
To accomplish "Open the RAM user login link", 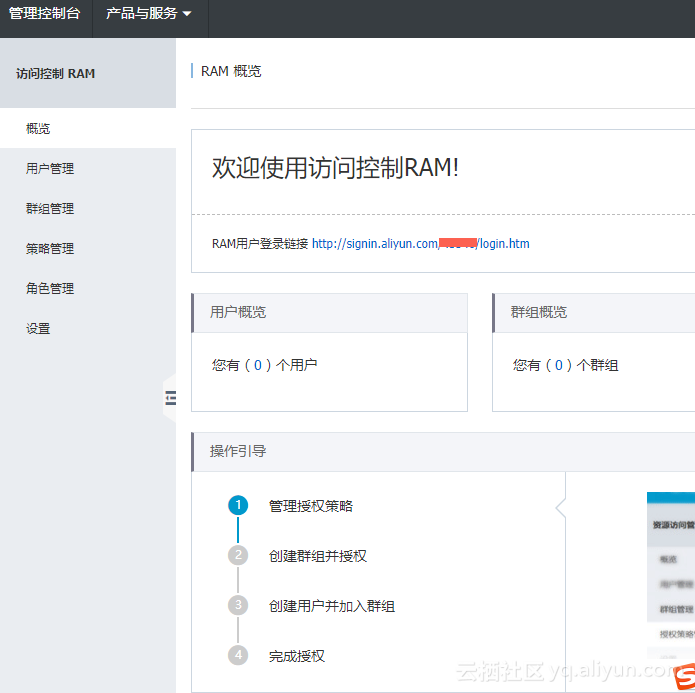I will tap(420, 243).
